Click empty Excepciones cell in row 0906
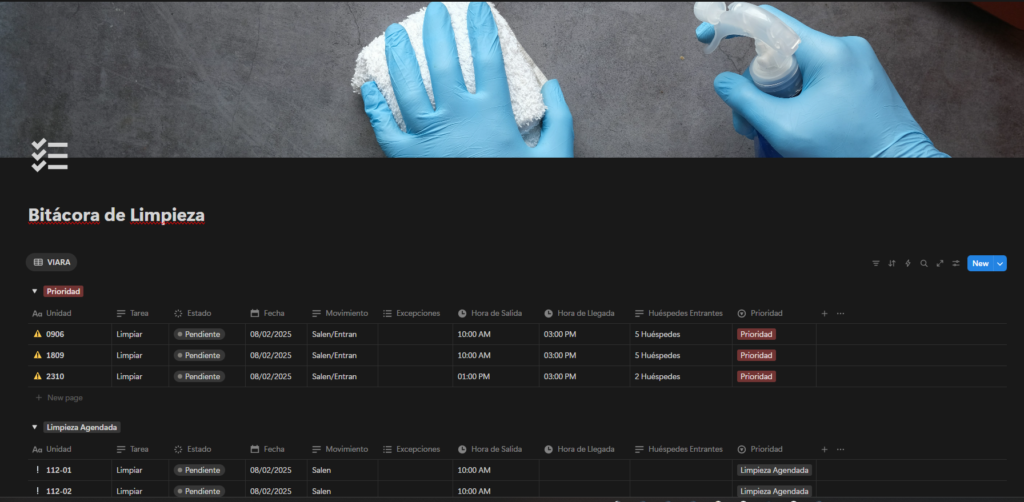The image size is (1024, 502). 415,334
